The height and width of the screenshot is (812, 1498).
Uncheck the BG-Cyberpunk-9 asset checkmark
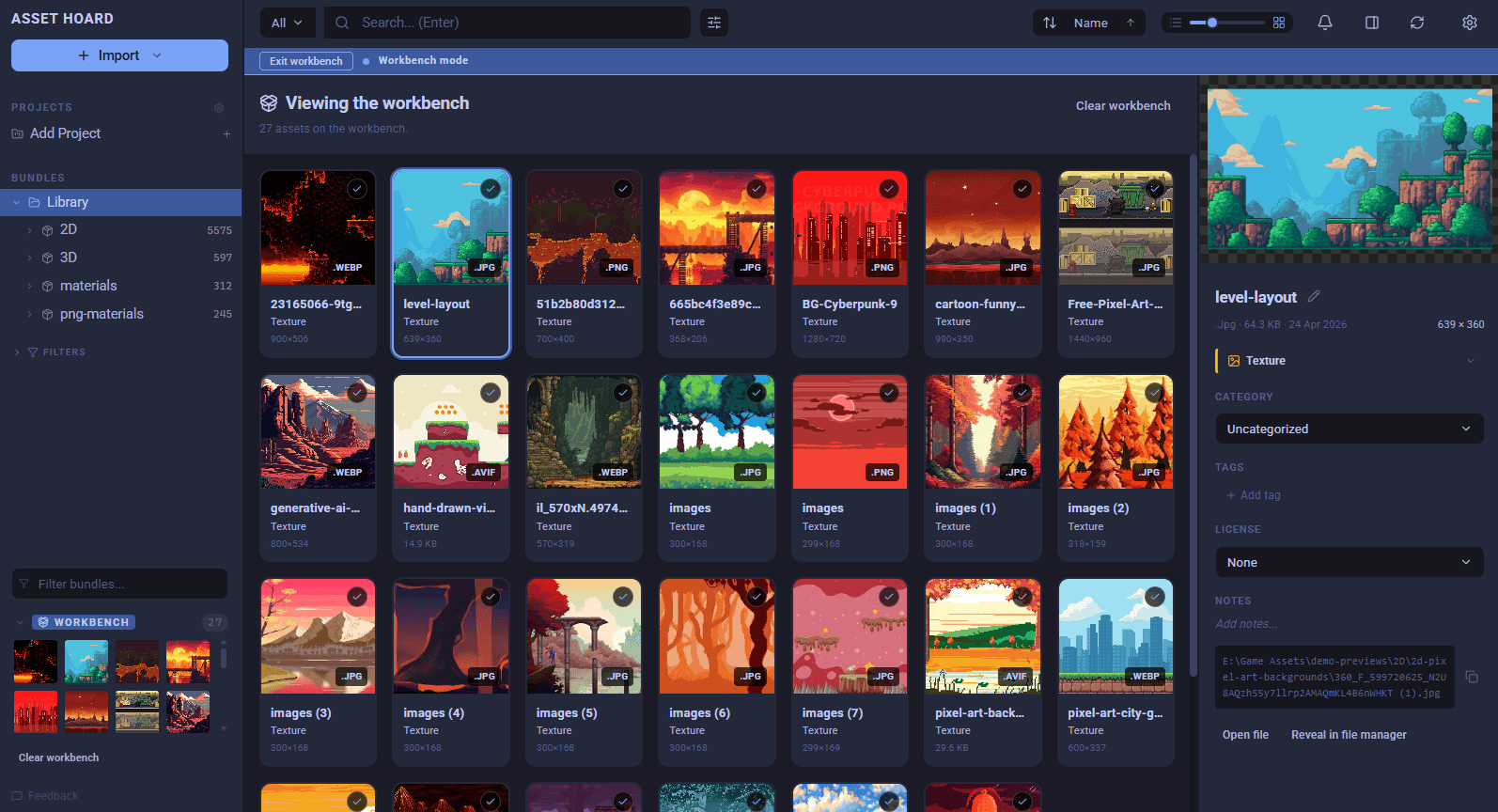tap(889, 189)
